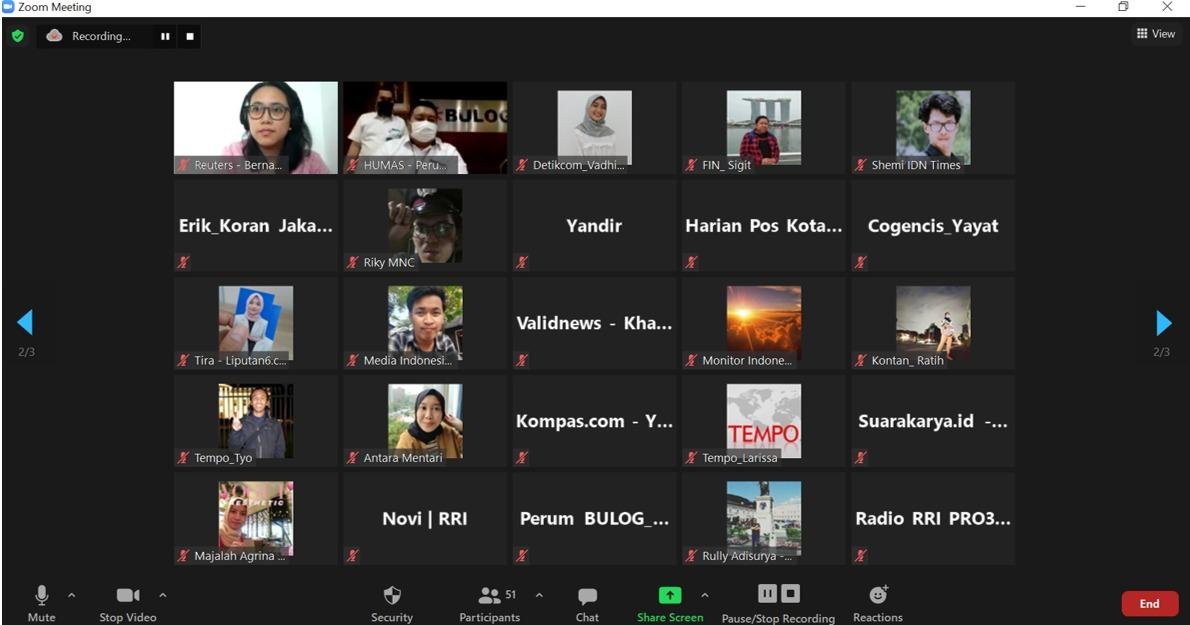
Task: Stop recording with top-left stop square
Action: click(x=190, y=36)
